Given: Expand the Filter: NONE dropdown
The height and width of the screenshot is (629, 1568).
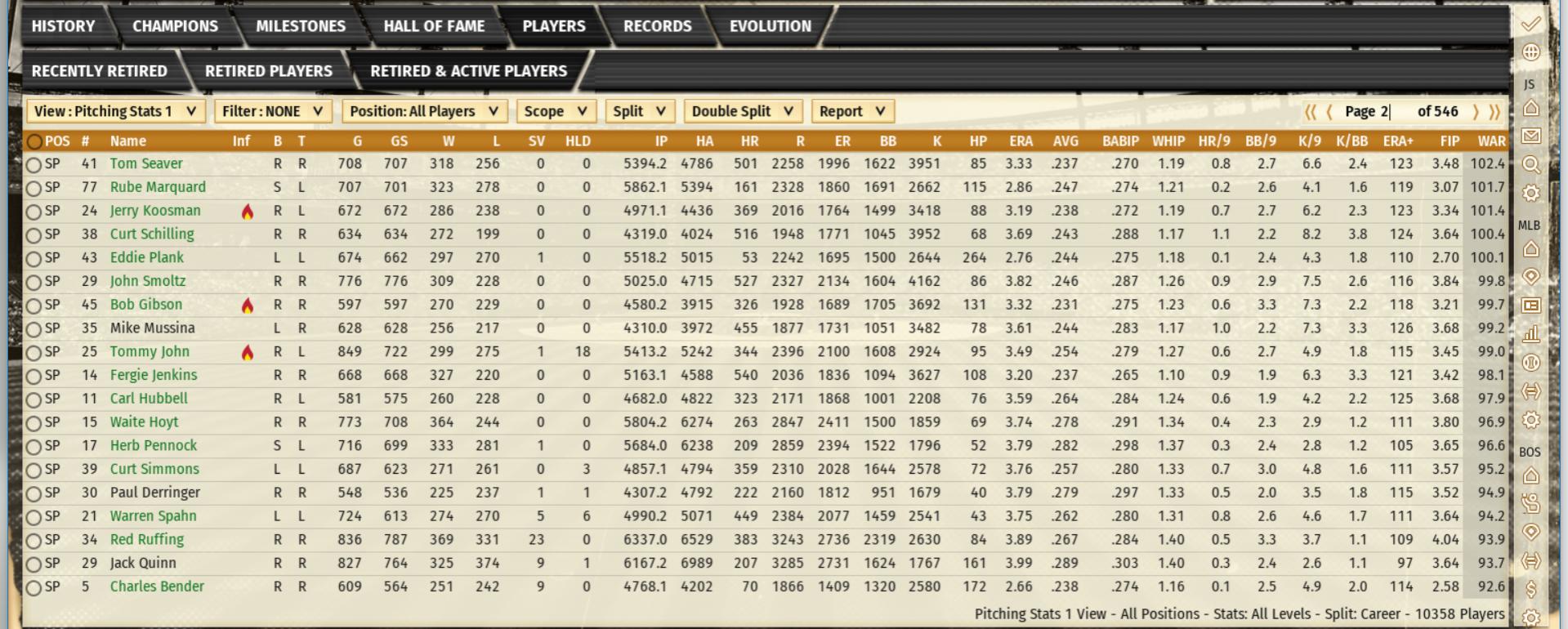Looking at the screenshot, I should coord(272,111).
